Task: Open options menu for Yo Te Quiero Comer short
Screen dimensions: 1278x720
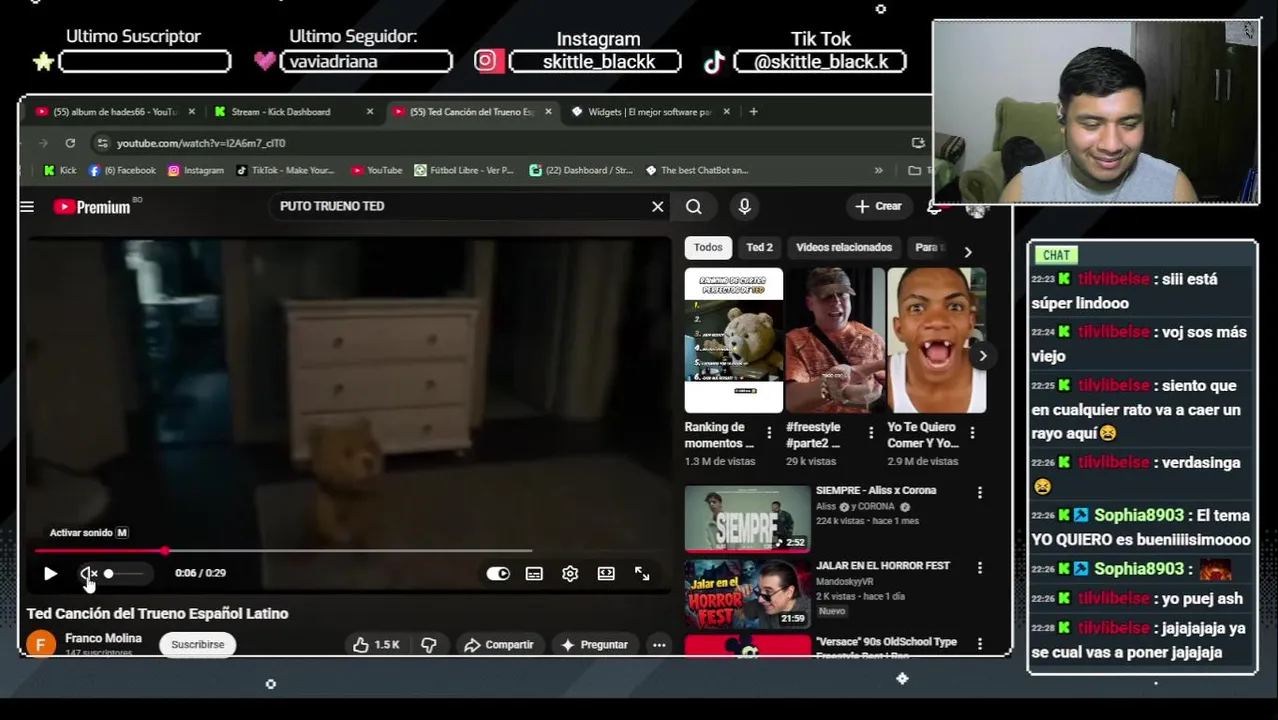Action: point(972,433)
